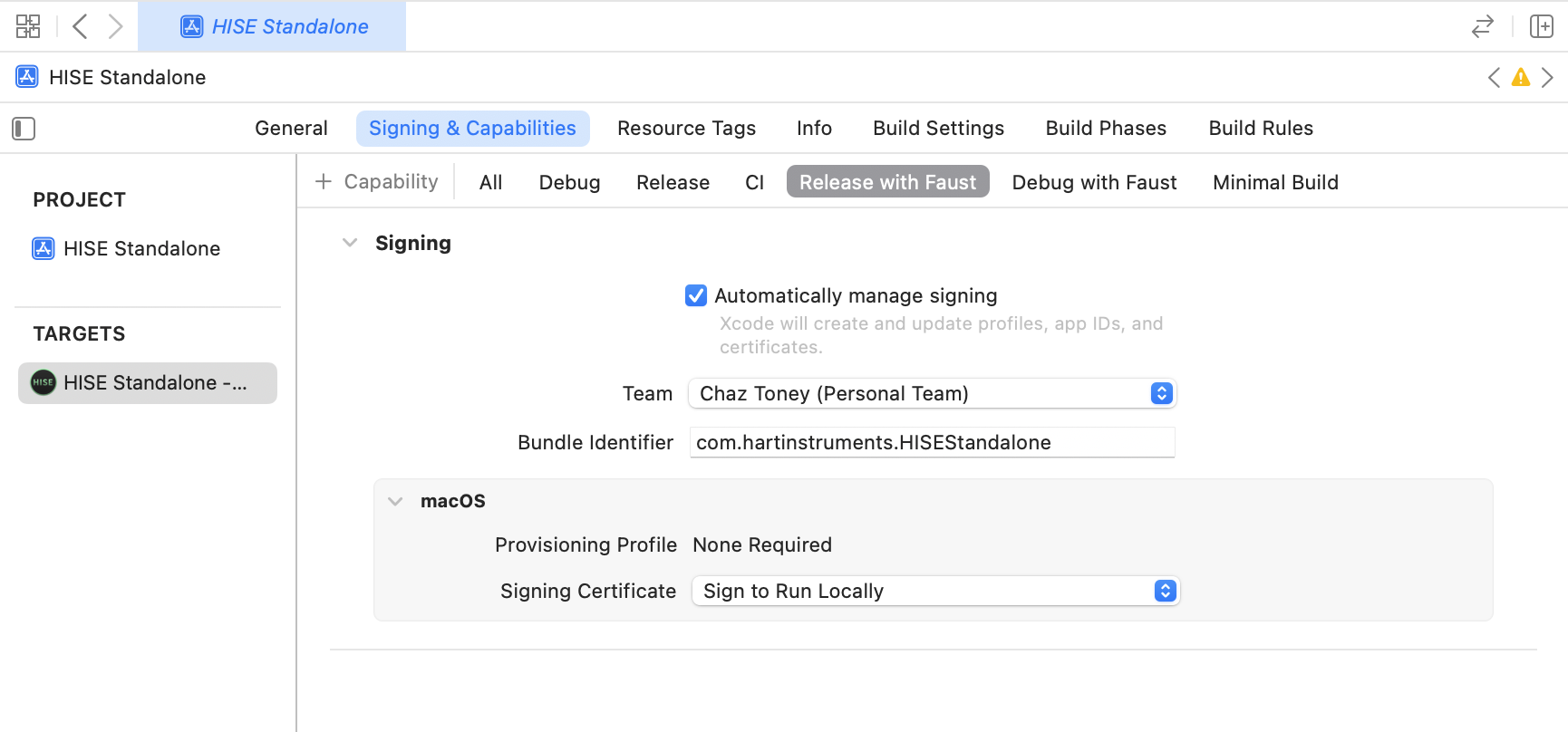Select the Minimal Build configuration
1568x732 pixels.
(1275, 182)
